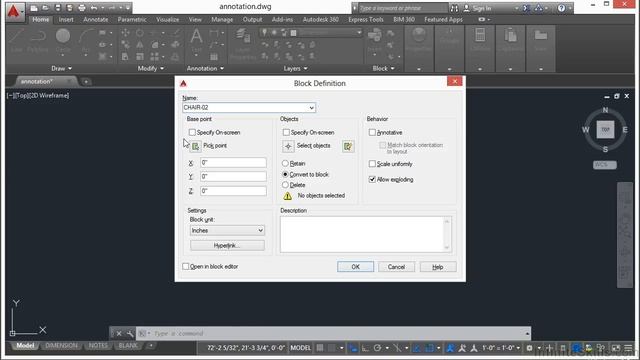Click the Save As icon in quick access toolbar
This screenshot has width=640, height=360.
point(69,8)
